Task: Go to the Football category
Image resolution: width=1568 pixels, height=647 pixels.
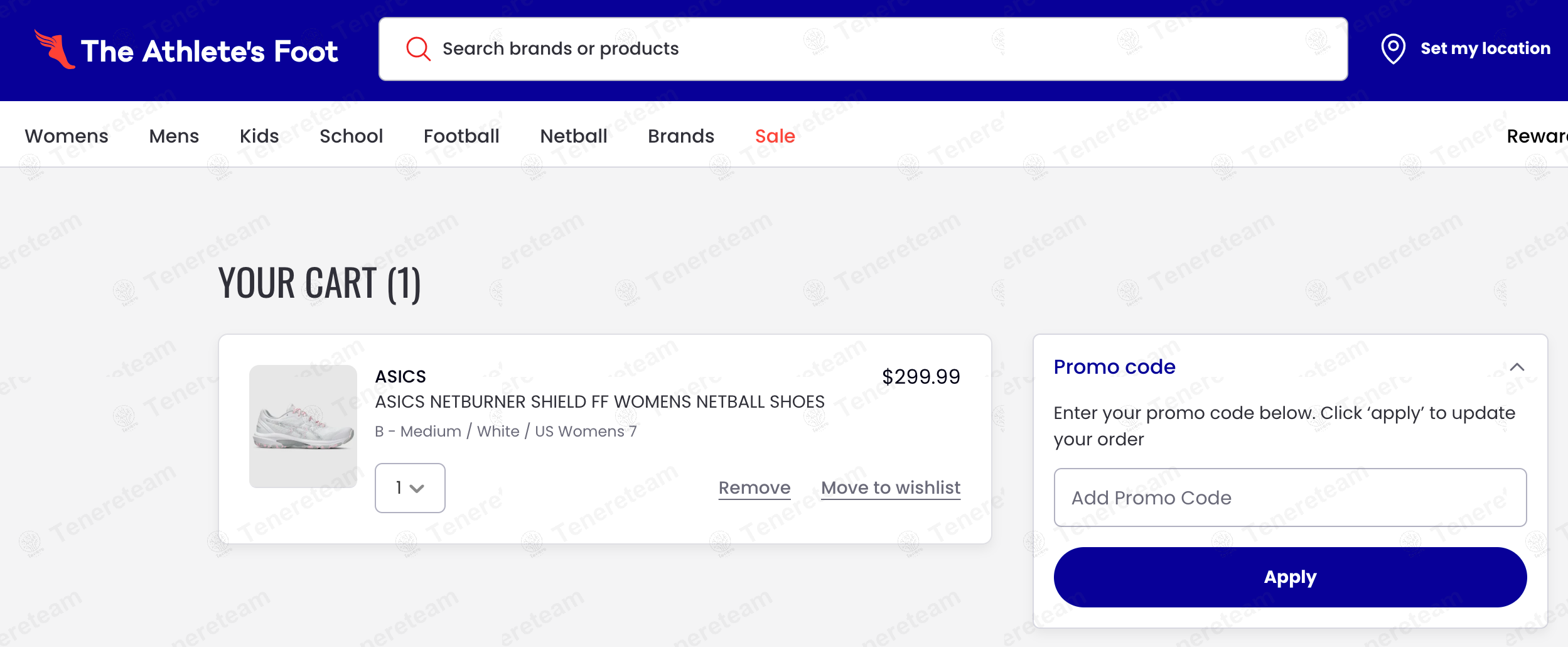Action: click(461, 136)
